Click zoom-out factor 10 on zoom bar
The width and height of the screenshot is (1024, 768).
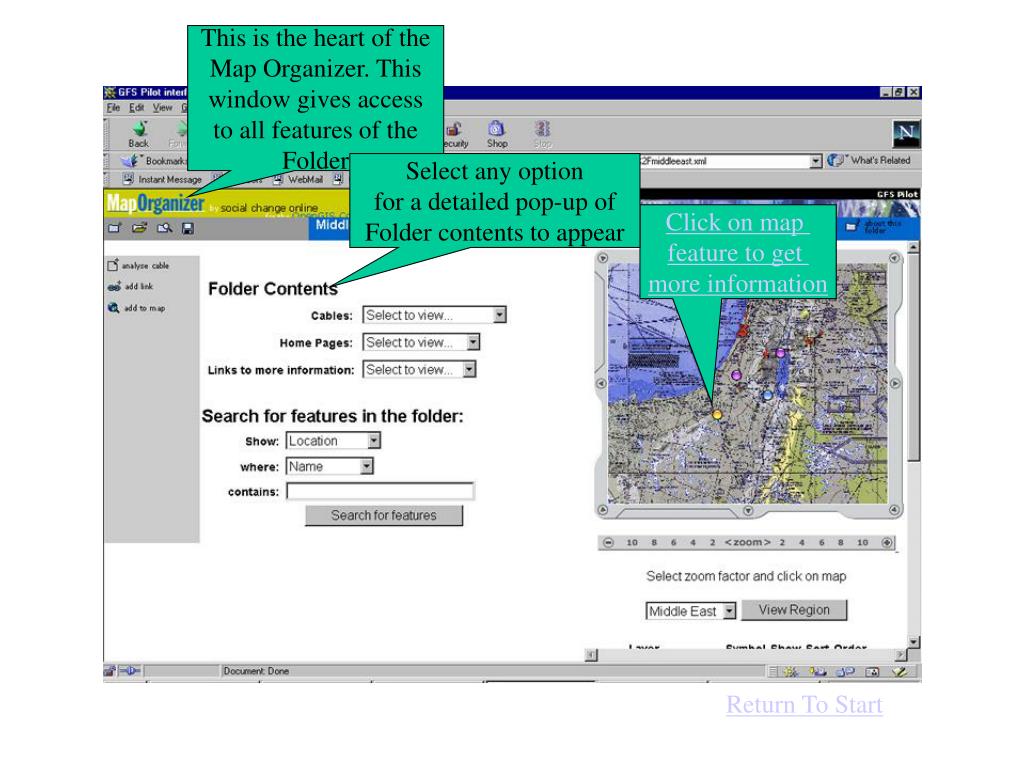pos(632,543)
